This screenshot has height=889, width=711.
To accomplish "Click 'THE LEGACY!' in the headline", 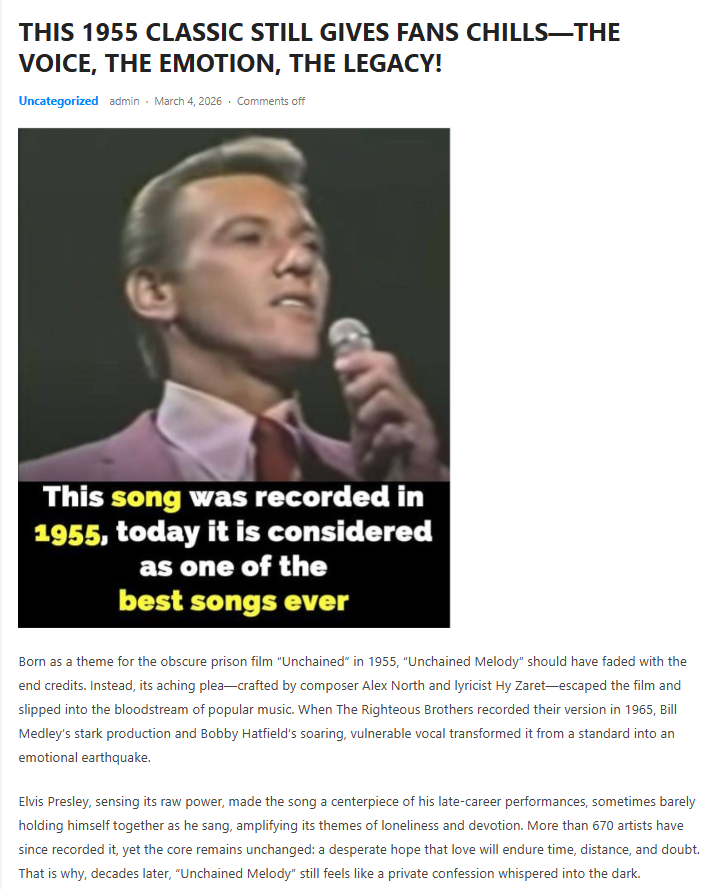I will click(x=366, y=63).
